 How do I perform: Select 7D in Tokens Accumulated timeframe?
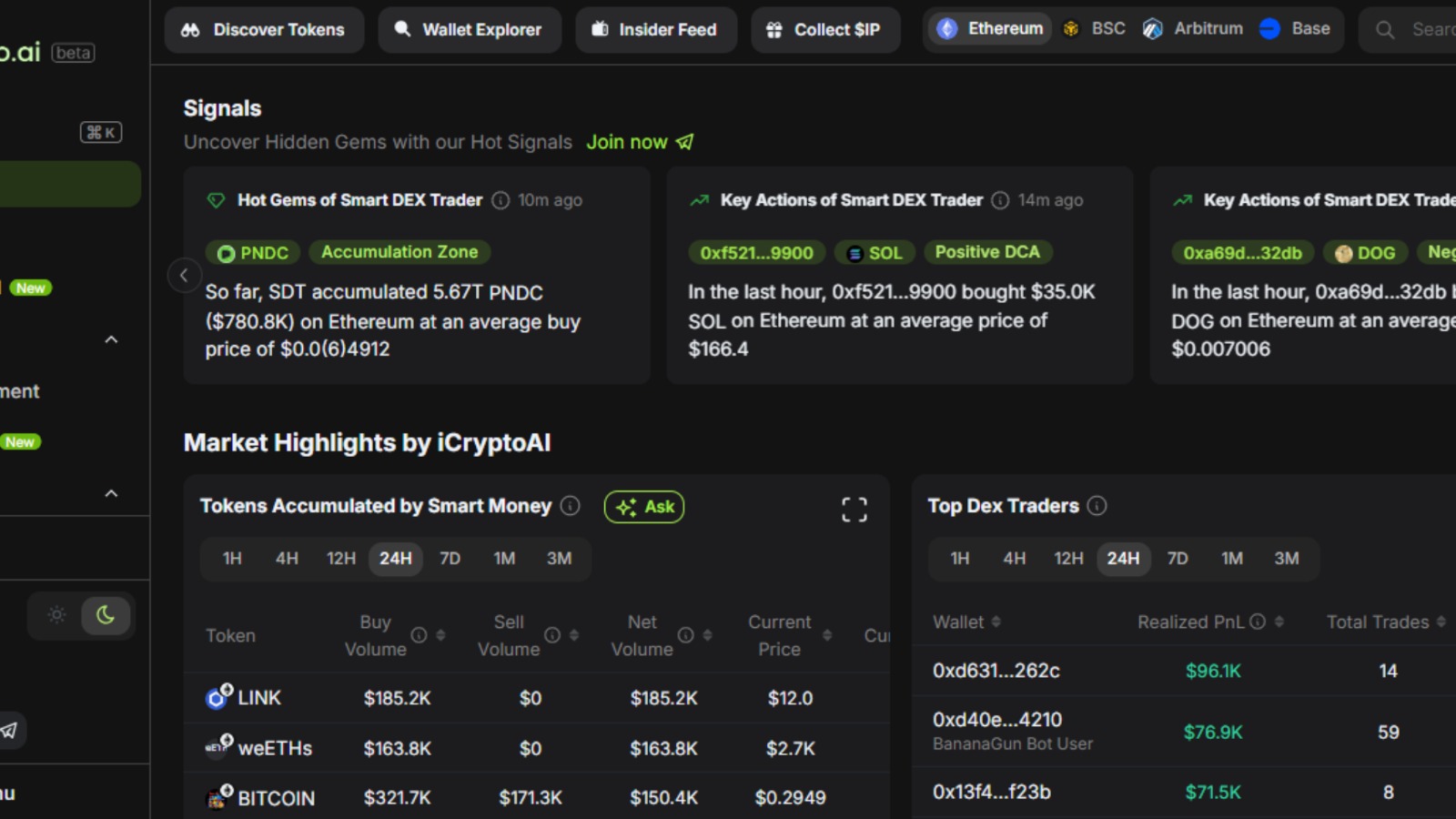(x=450, y=559)
